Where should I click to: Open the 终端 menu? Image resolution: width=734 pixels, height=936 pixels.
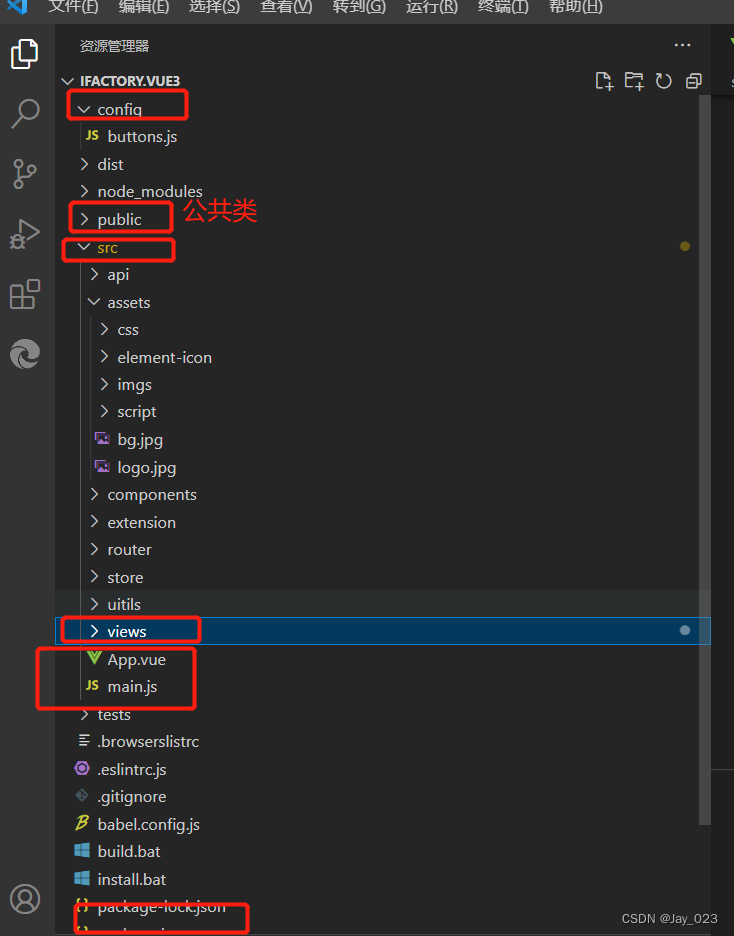[502, 8]
